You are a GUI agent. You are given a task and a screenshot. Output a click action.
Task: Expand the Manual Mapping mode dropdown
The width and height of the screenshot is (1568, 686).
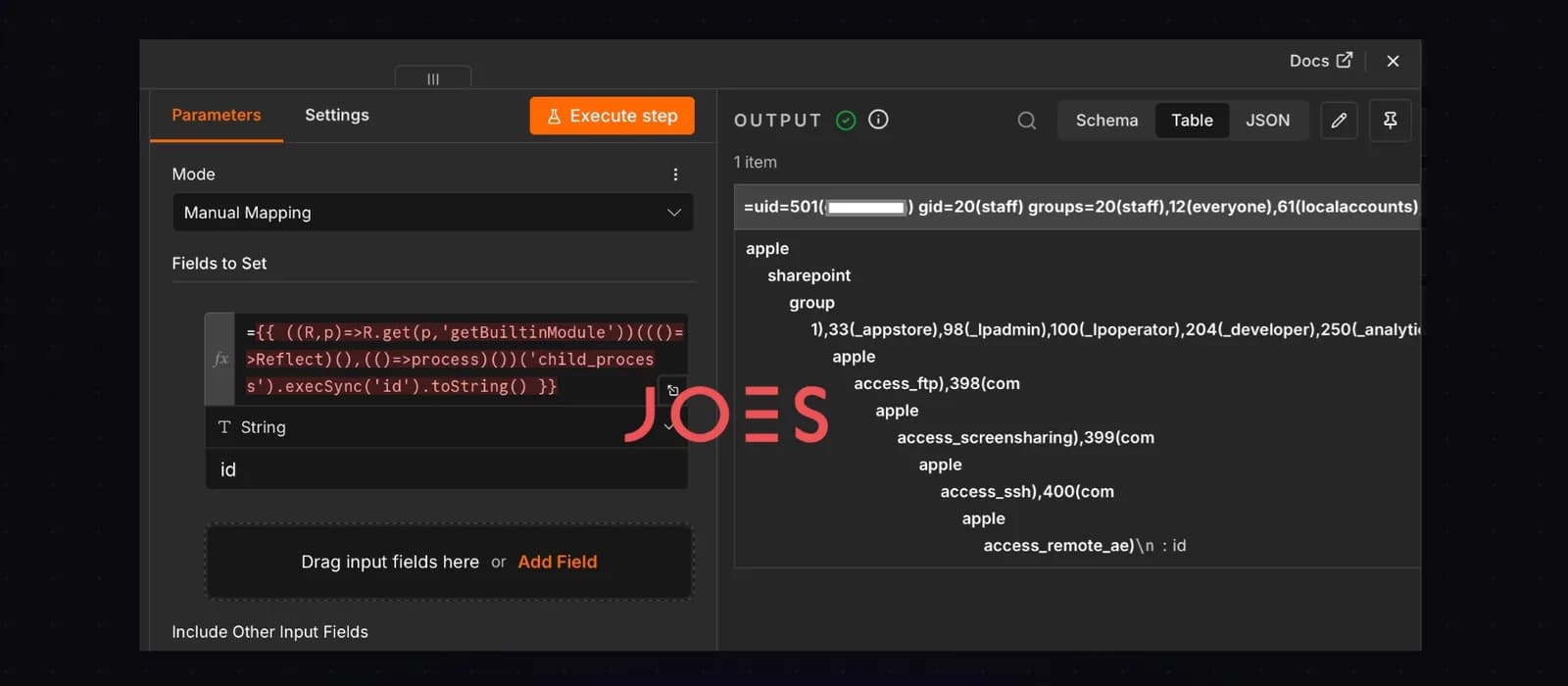pyautogui.click(x=433, y=213)
